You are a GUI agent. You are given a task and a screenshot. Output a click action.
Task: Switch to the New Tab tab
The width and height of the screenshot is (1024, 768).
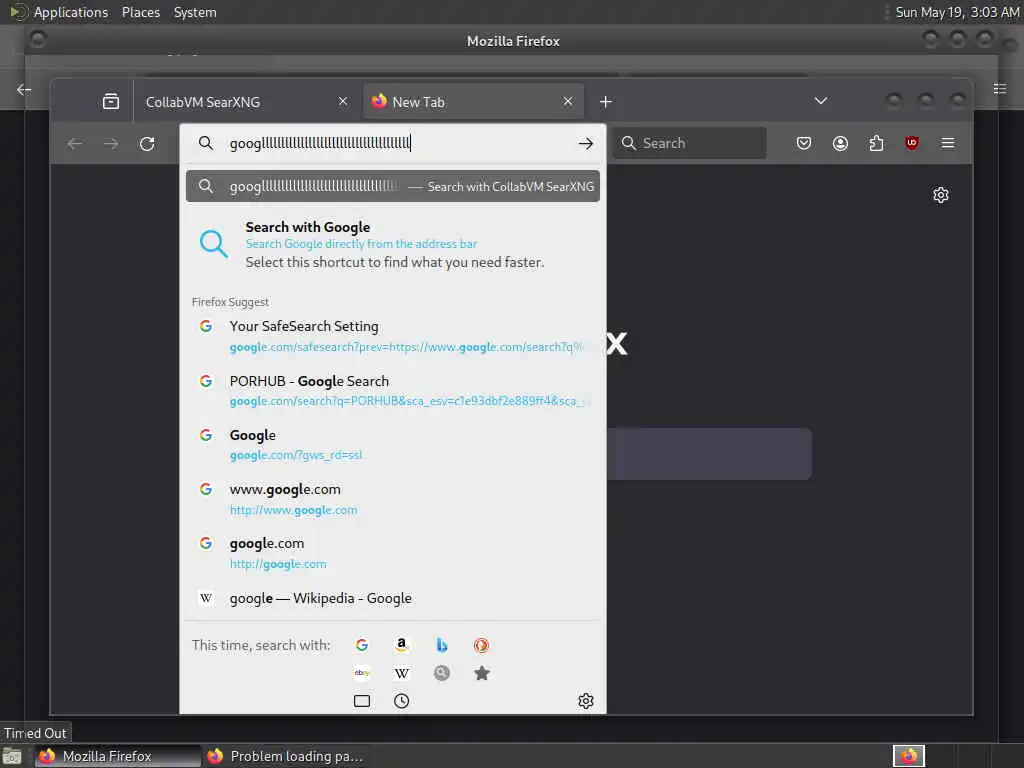point(473,102)
